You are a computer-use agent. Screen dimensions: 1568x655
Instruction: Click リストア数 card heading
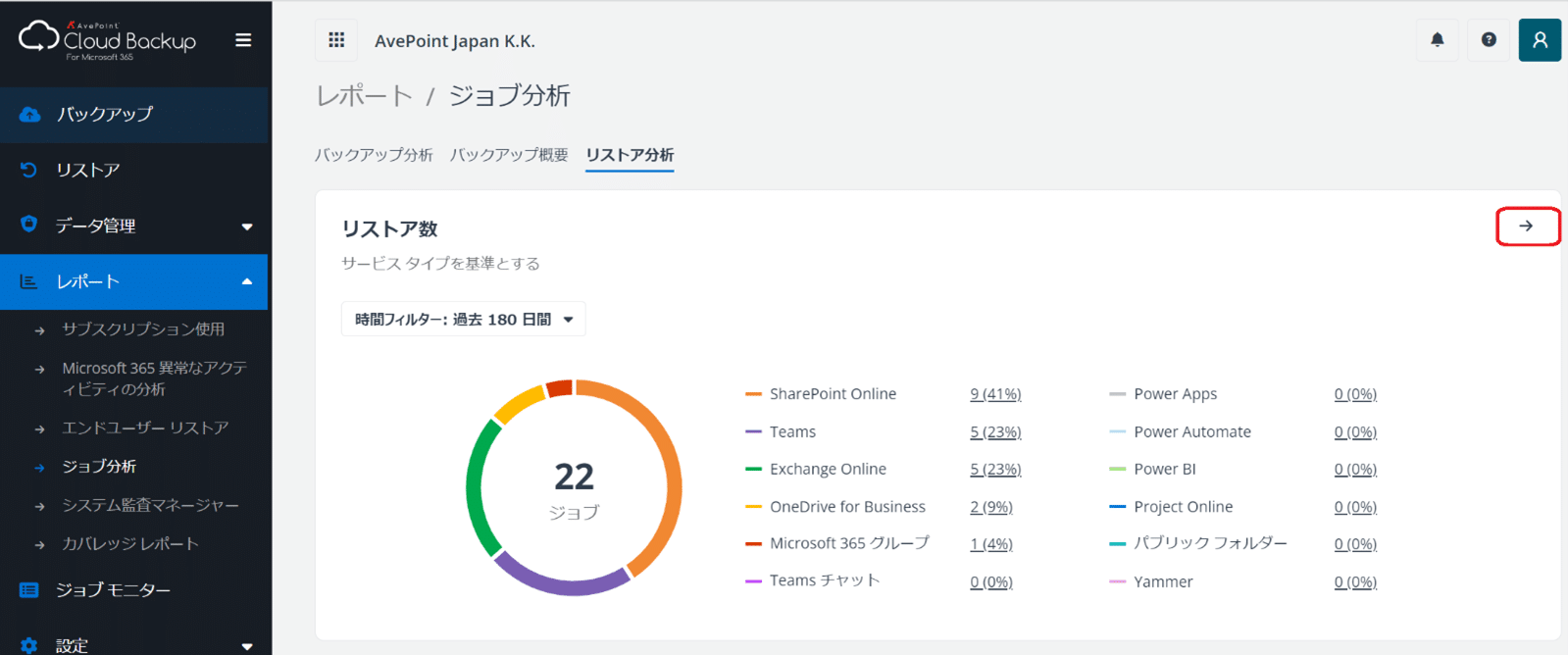pyautogui.click(x=389, y=229)
